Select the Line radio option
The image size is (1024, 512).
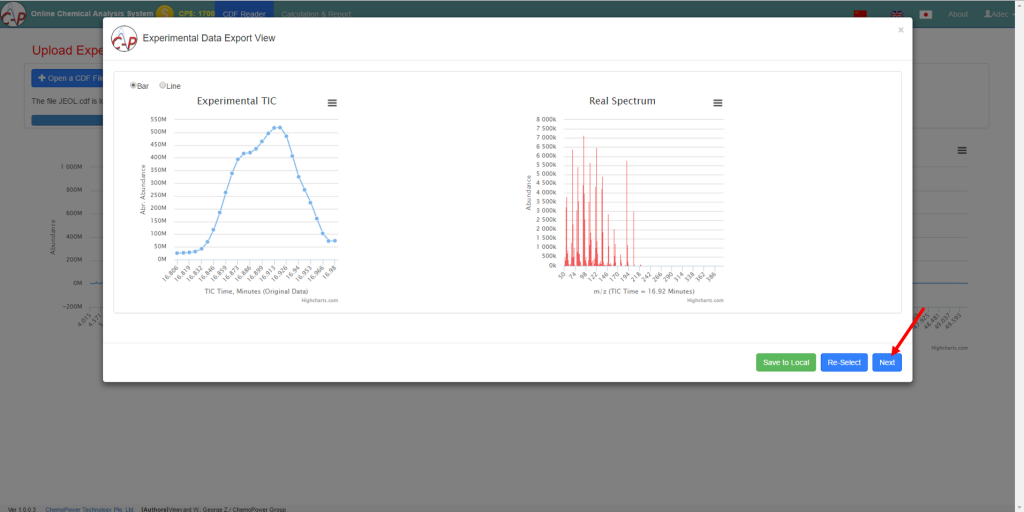163,86
